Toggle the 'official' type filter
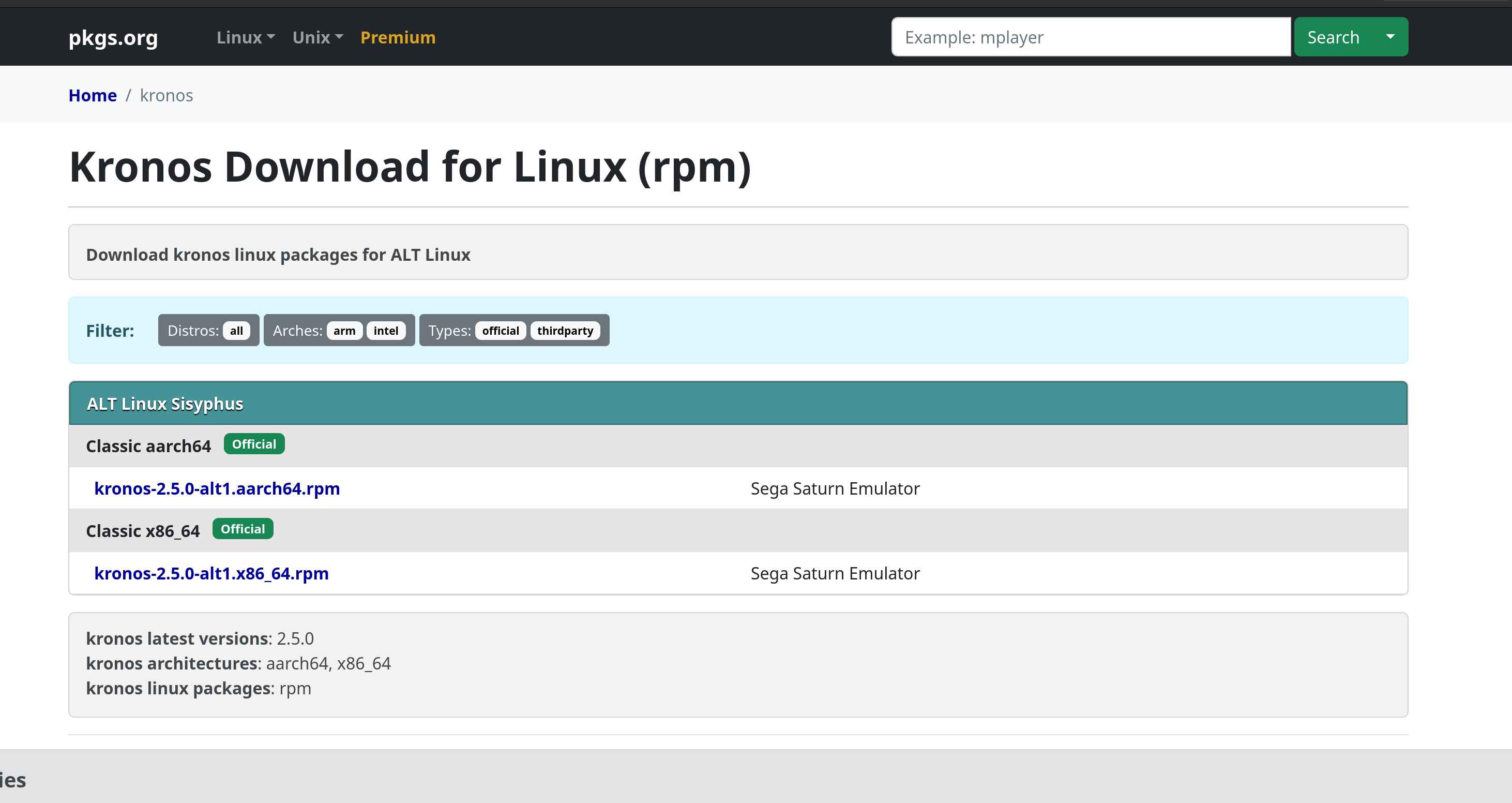Screen dimensions: 1512x803 click(500, 331)
